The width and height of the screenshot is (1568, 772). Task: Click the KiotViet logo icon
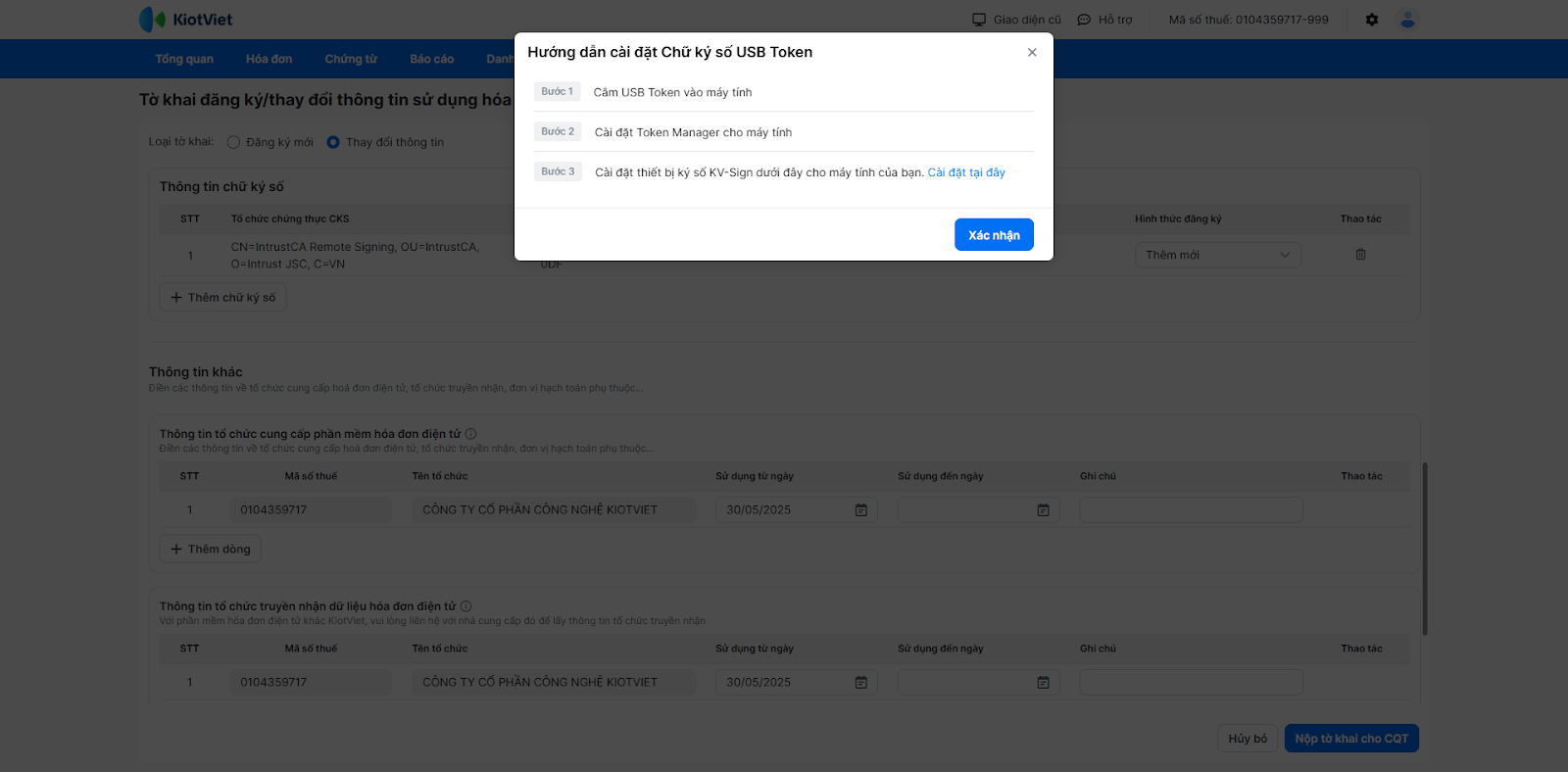152,20
